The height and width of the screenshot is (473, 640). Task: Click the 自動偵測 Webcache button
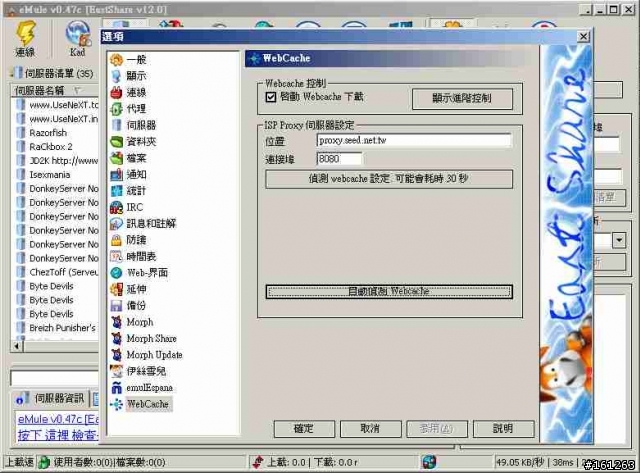pyautogui.click(x=389, y=291)
